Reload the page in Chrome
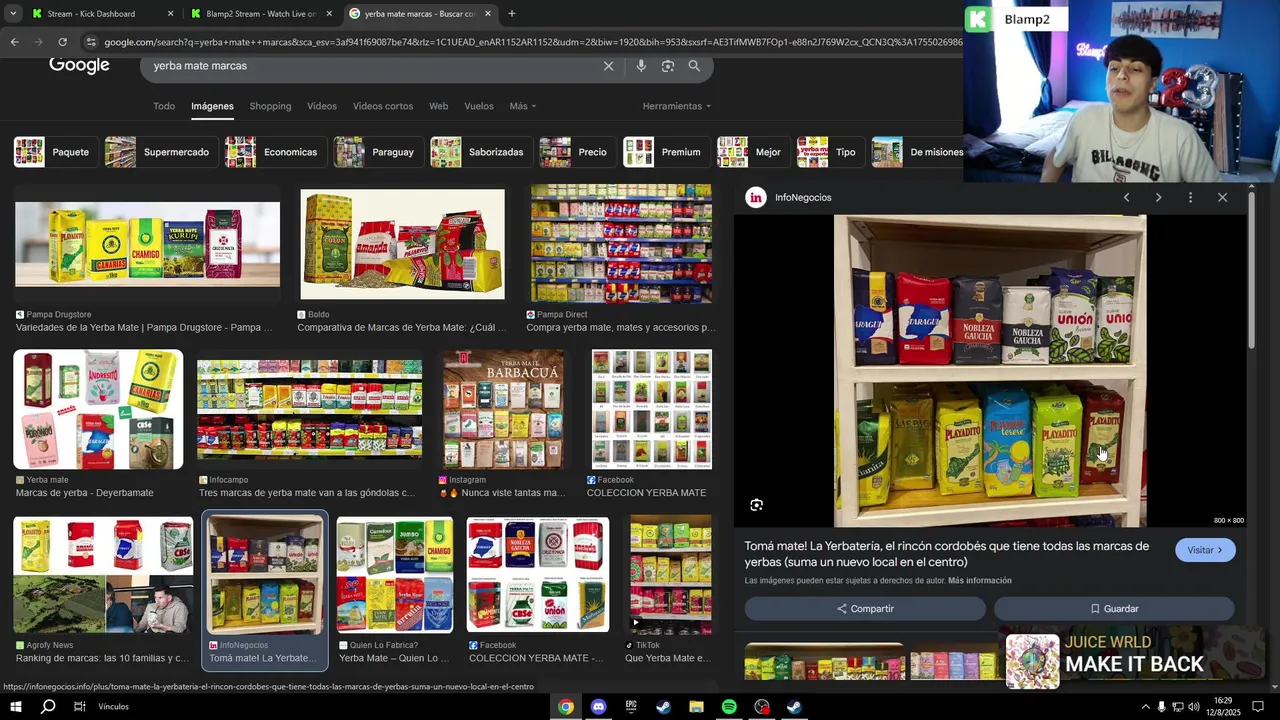 tap(62, 42)
